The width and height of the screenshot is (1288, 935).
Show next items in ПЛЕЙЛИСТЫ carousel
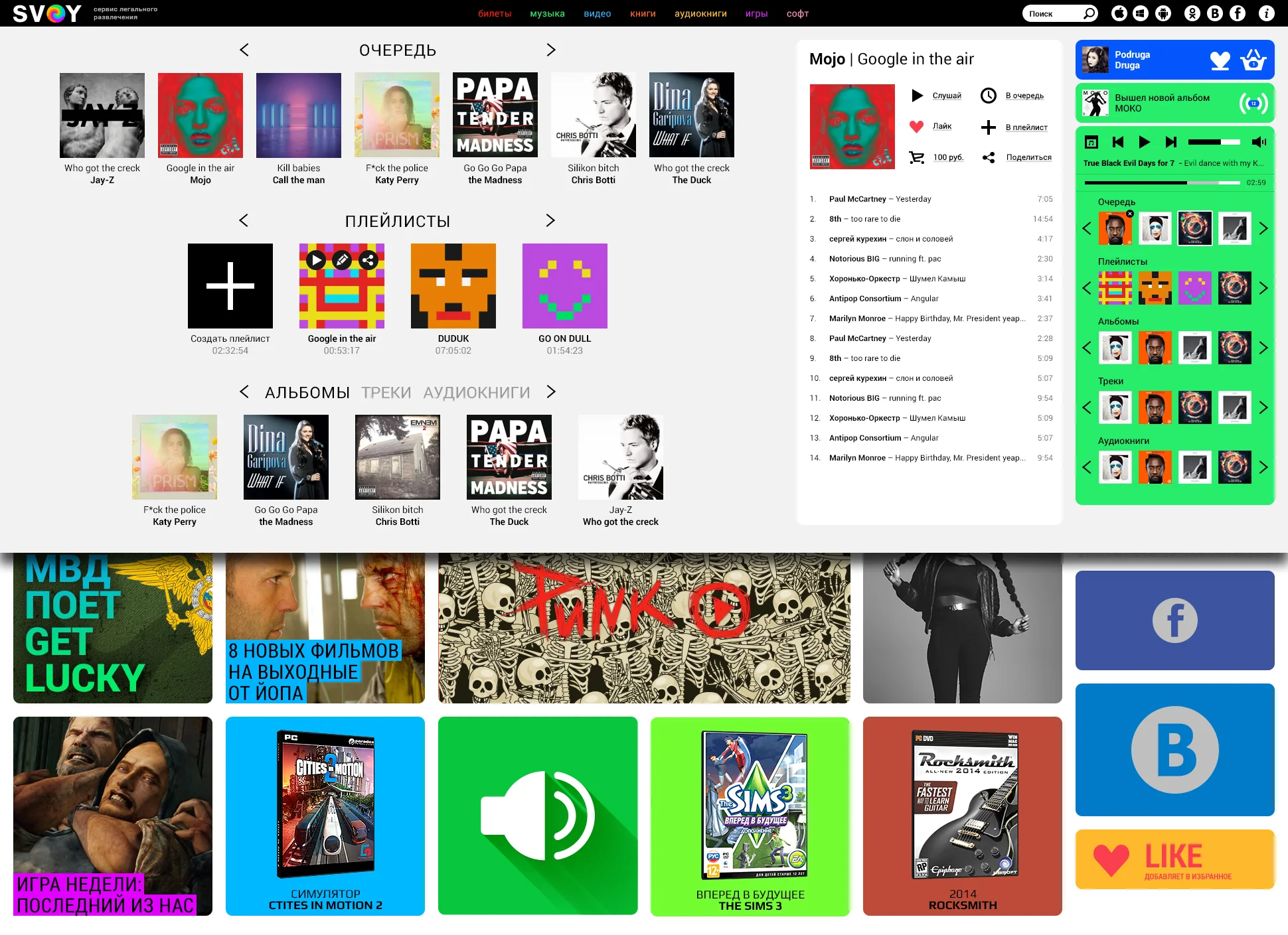550,220
